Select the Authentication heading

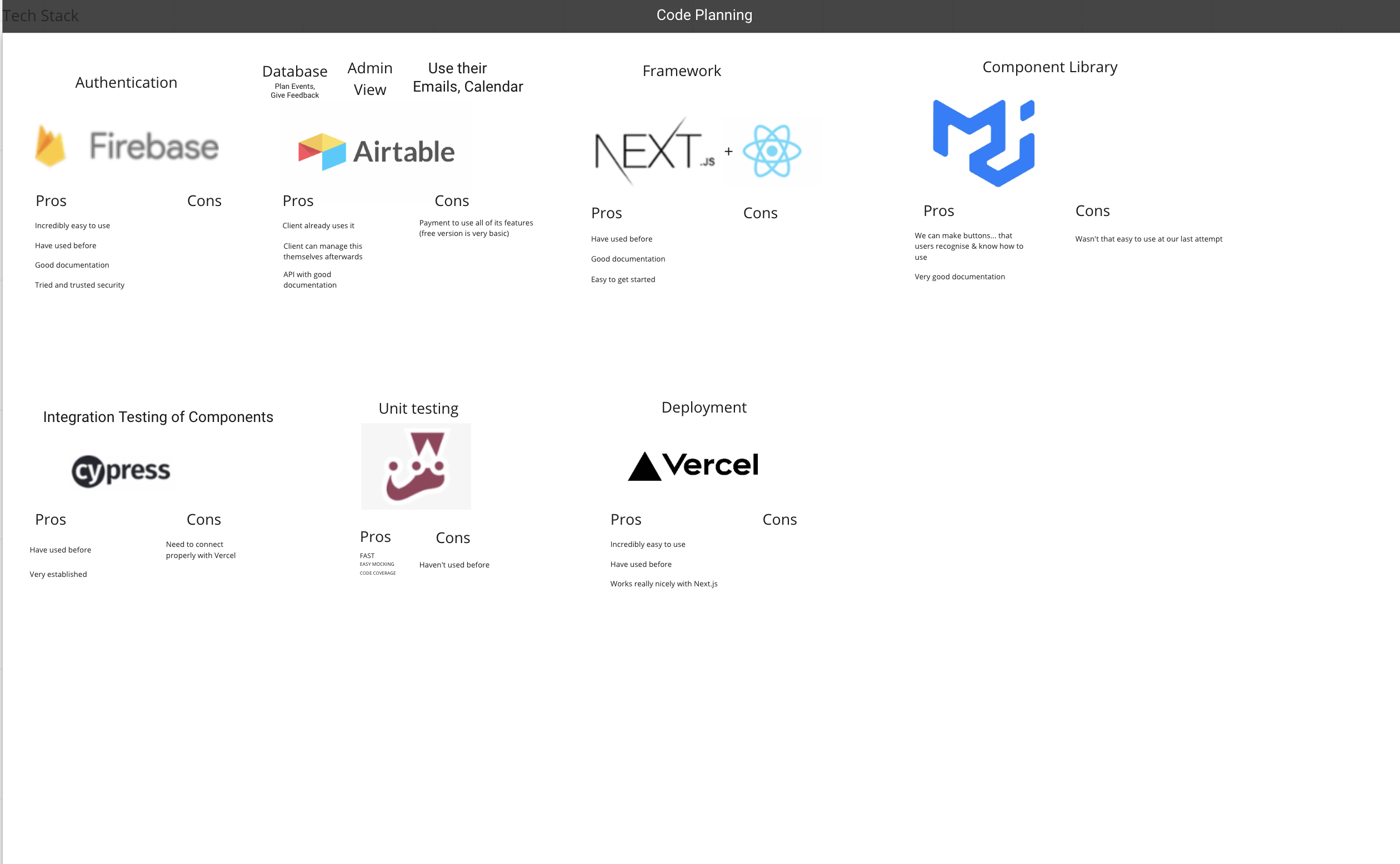click(126, 82)
